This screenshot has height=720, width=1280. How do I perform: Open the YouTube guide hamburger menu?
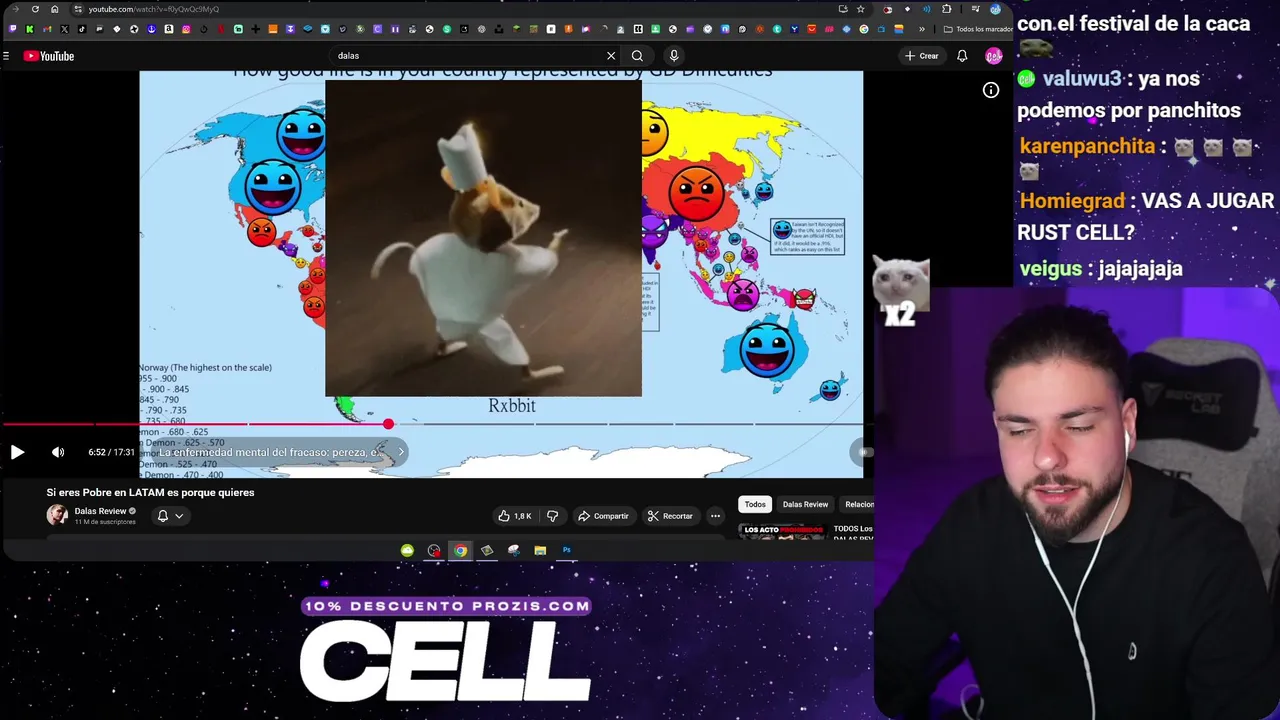click(6, 56)
